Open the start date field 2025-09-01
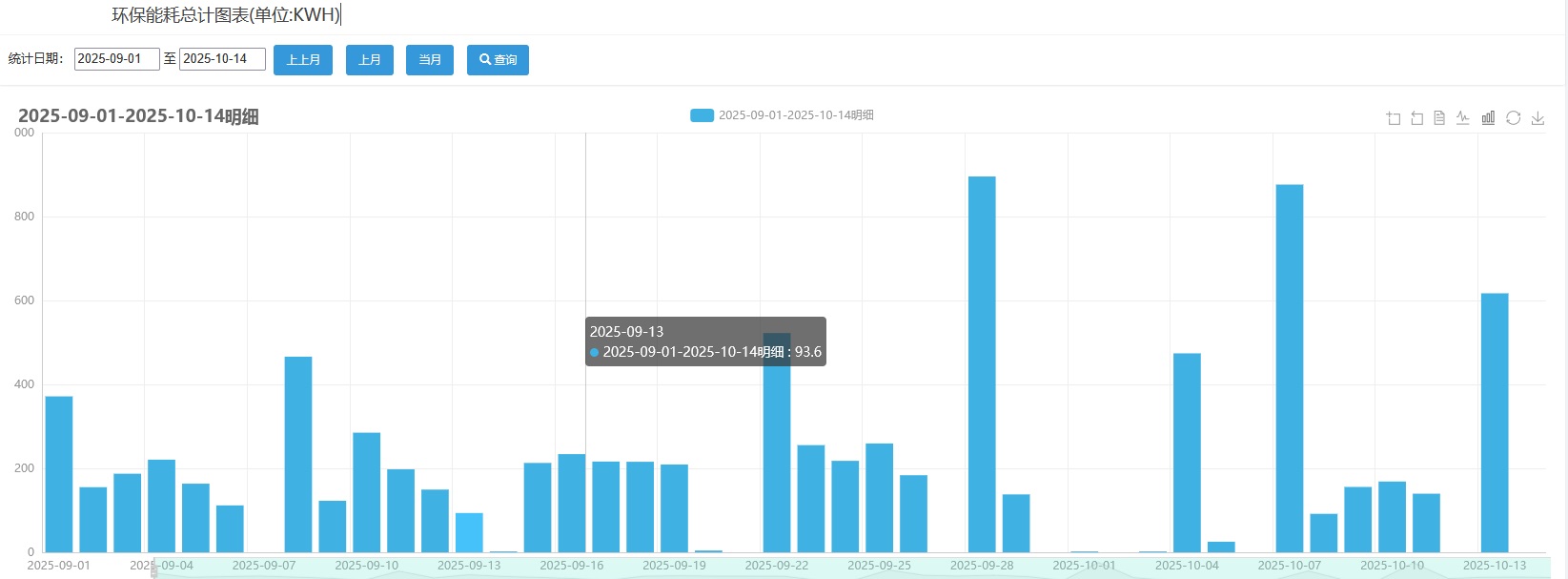Viewport: 1568px width, 579px height. [116, 59]
